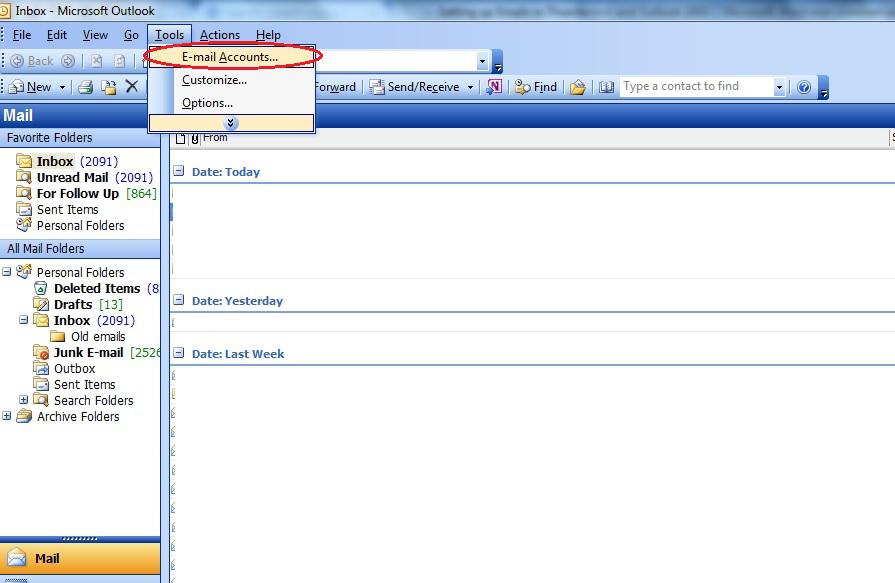Click the Find button
This screenshot has height=583, width=895.
click(x=535, y=87)
